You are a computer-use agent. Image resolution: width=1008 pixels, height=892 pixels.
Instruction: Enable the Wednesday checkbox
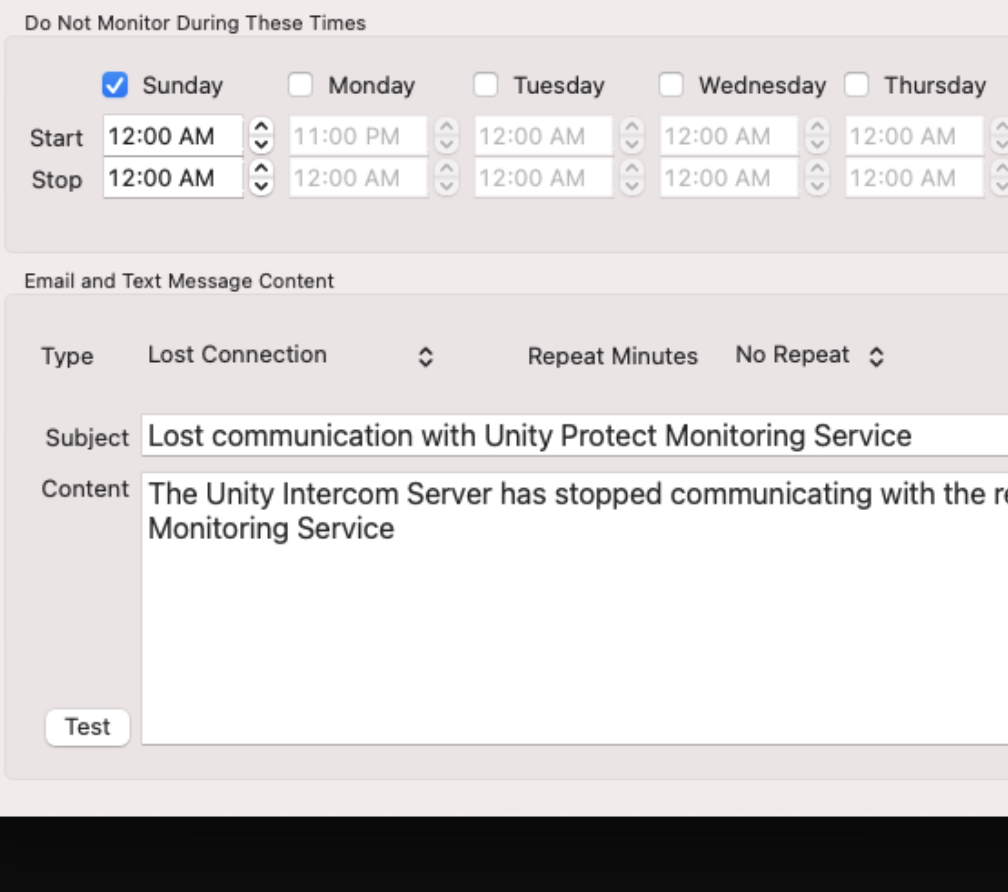(x=673, y=85)
